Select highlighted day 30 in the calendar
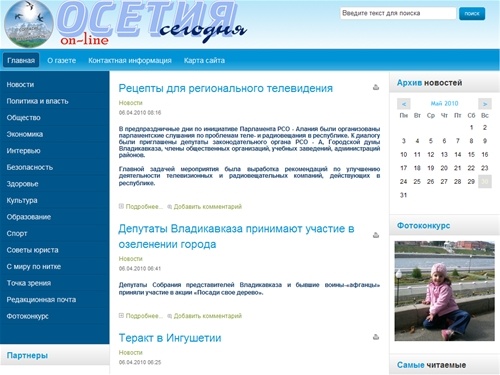The width and height of the screenshot is (500, 375). (485, 181)
